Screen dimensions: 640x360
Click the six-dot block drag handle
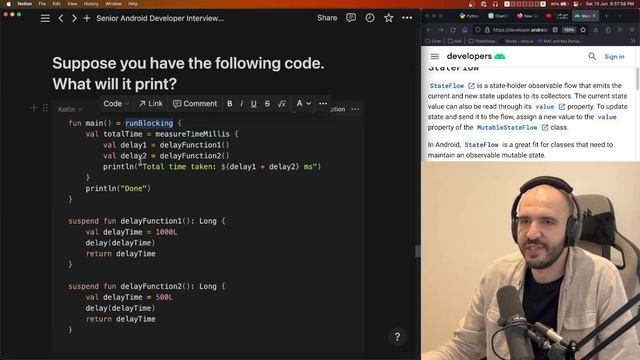click(x=45, y=108)
